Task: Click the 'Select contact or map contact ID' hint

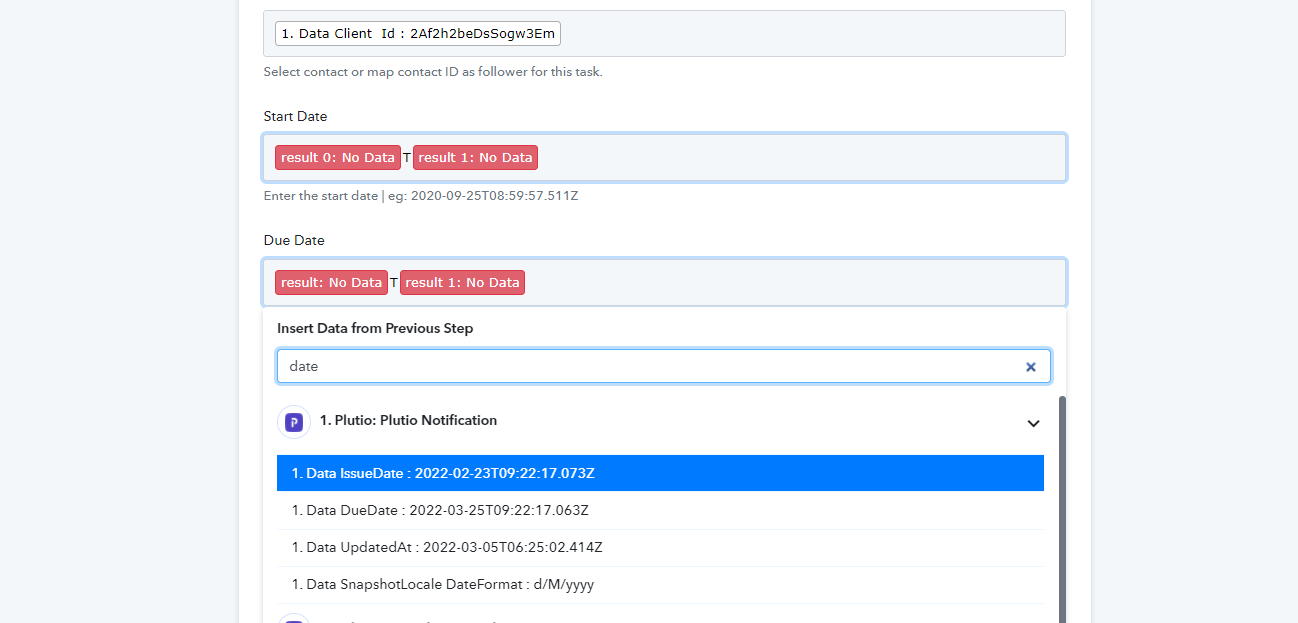Action: (433, 71)
